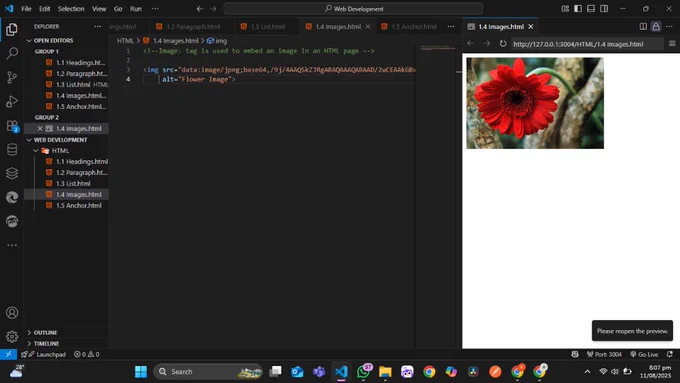Image resolution: width=680 pixels, height=383 pixels.
Task: Open the Windows Start menu
Action: click(141, 372)
